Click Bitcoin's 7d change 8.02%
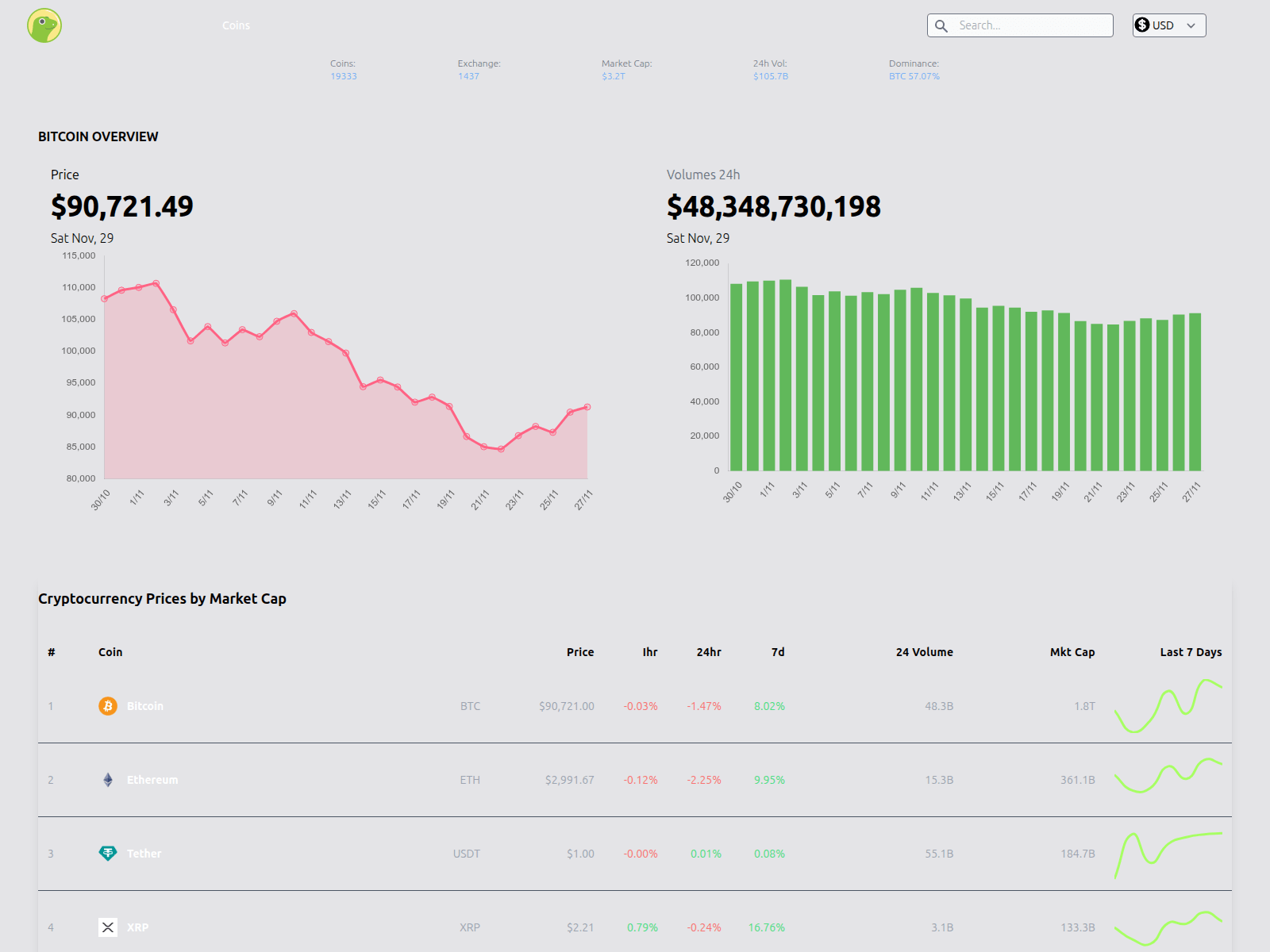This screenshot has height=952, width=1270. 769,706
